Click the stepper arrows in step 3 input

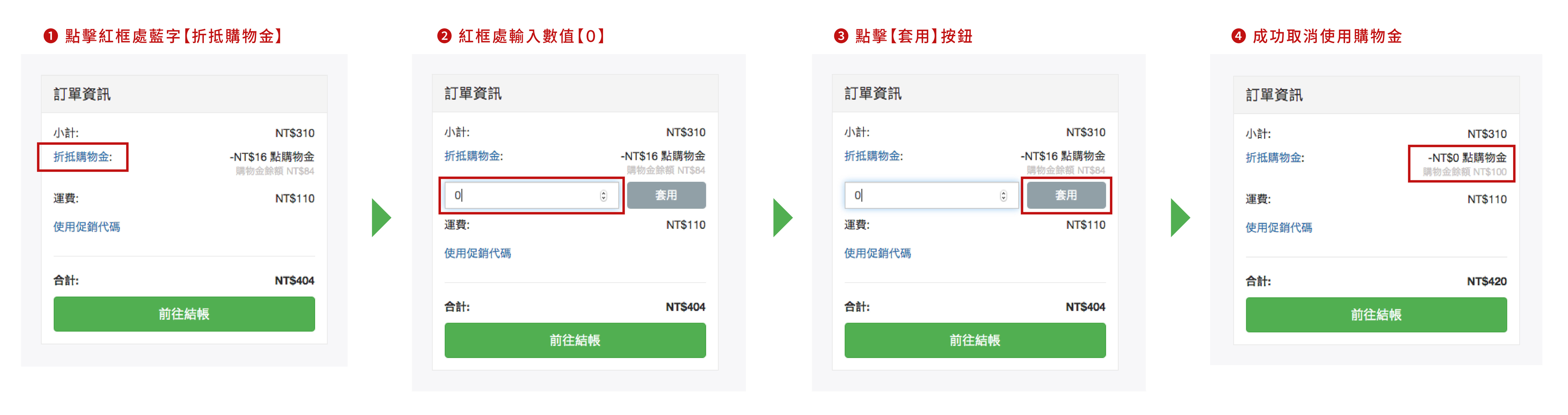[x=1003, y=196]
